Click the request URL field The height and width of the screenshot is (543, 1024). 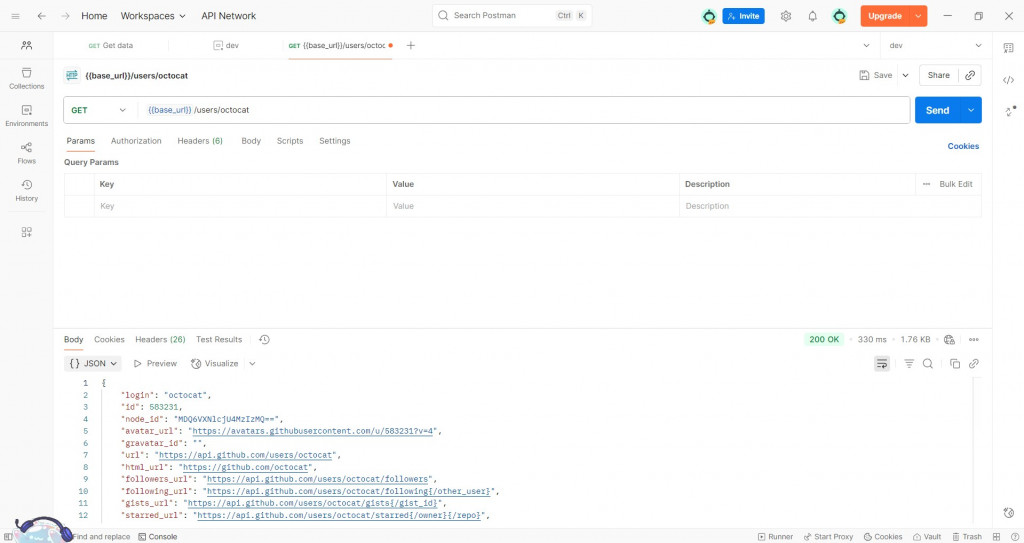[523, 110]
